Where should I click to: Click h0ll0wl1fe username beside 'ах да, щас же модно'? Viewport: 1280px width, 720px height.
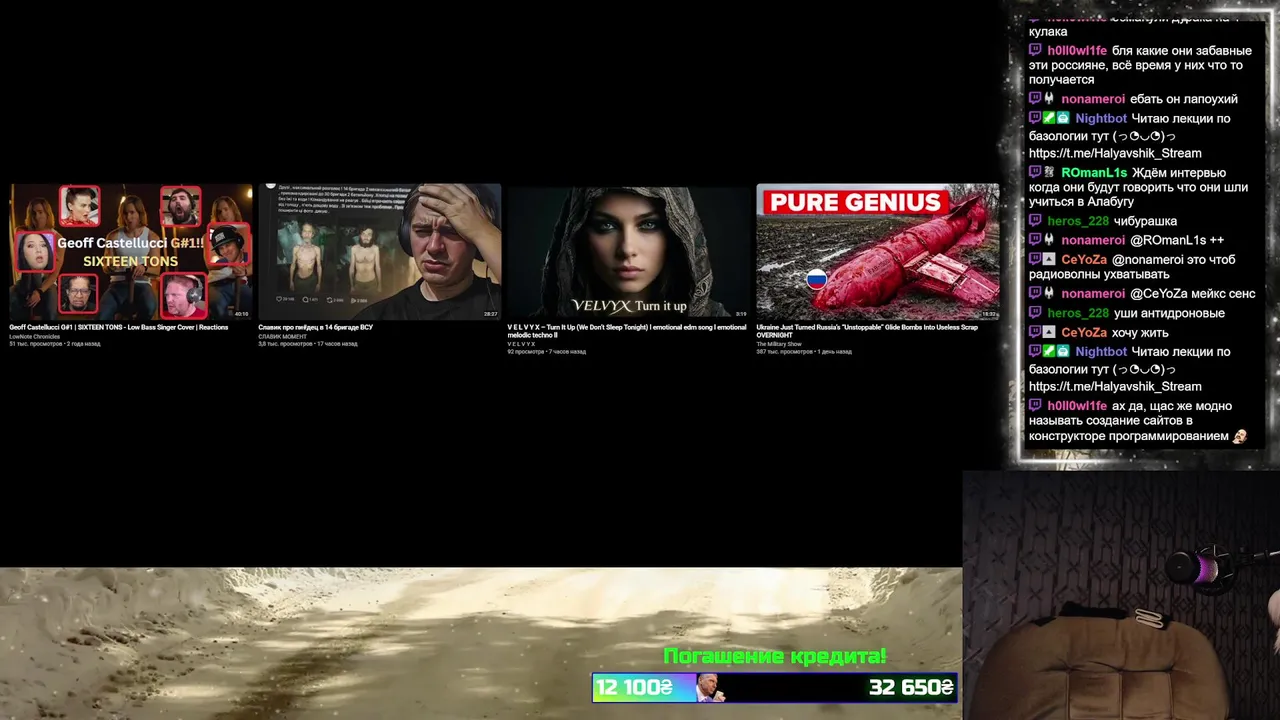click(1077, 406)
